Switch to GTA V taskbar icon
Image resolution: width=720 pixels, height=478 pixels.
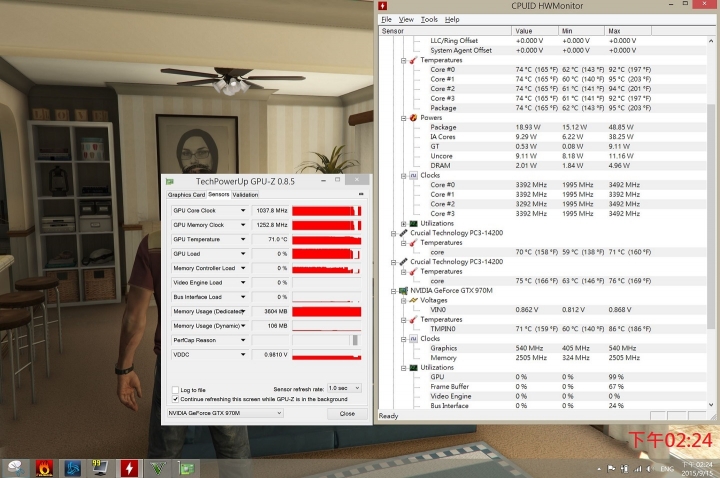(158, 468)
